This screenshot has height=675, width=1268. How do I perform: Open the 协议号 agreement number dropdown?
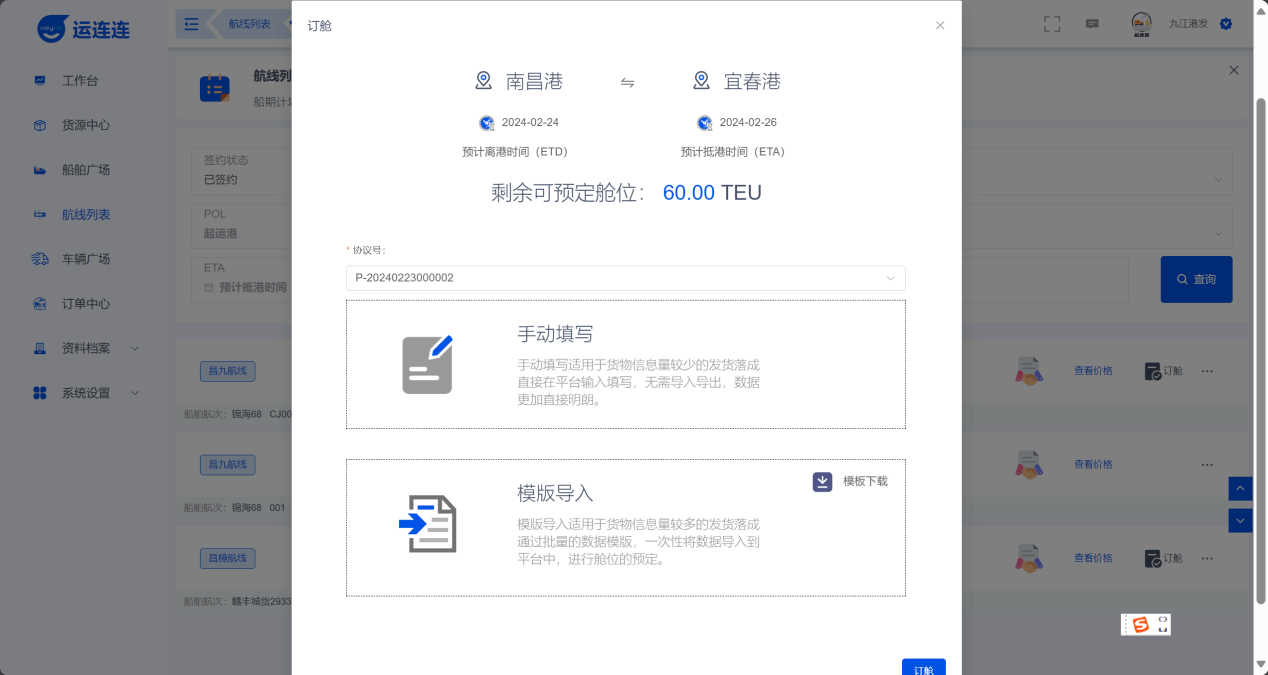(625, 278)
